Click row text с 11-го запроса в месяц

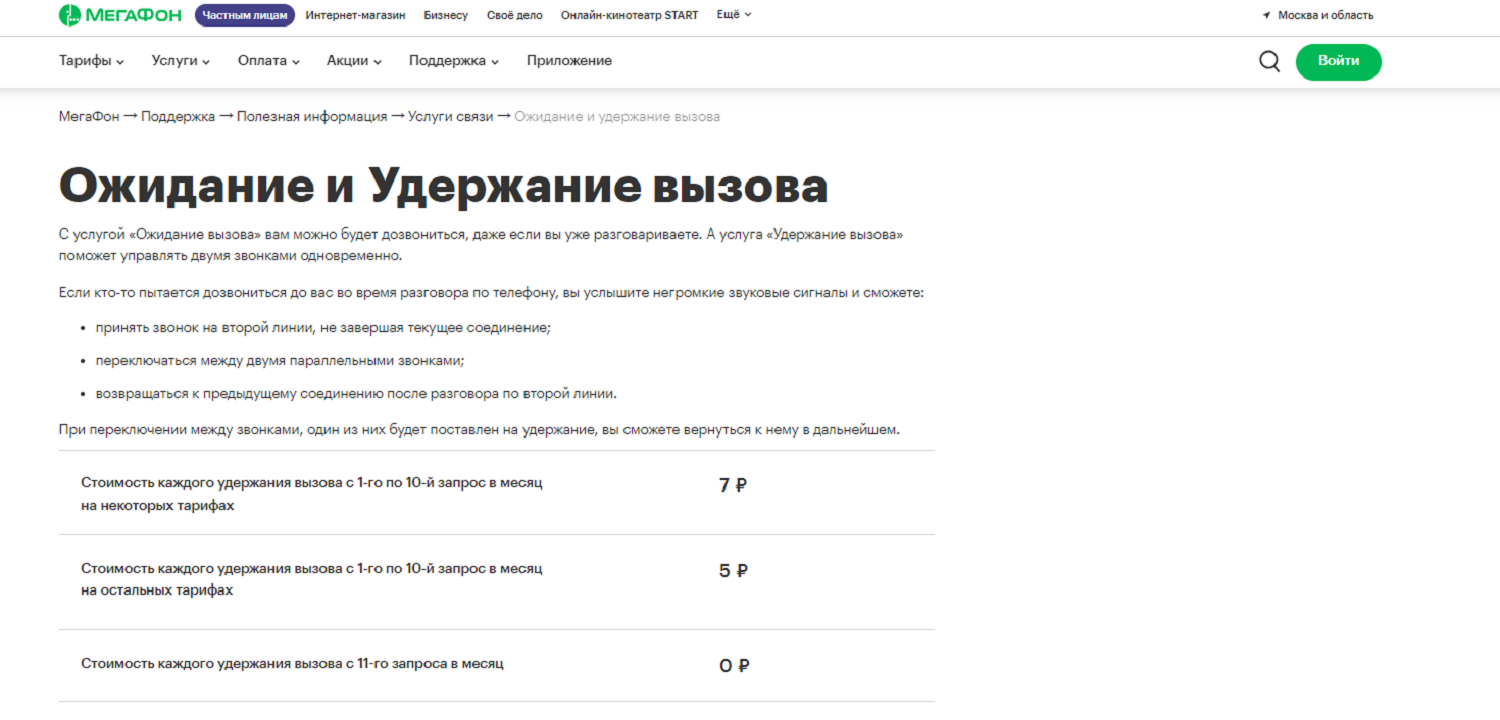pyautogui.click(x=425, y=663)
